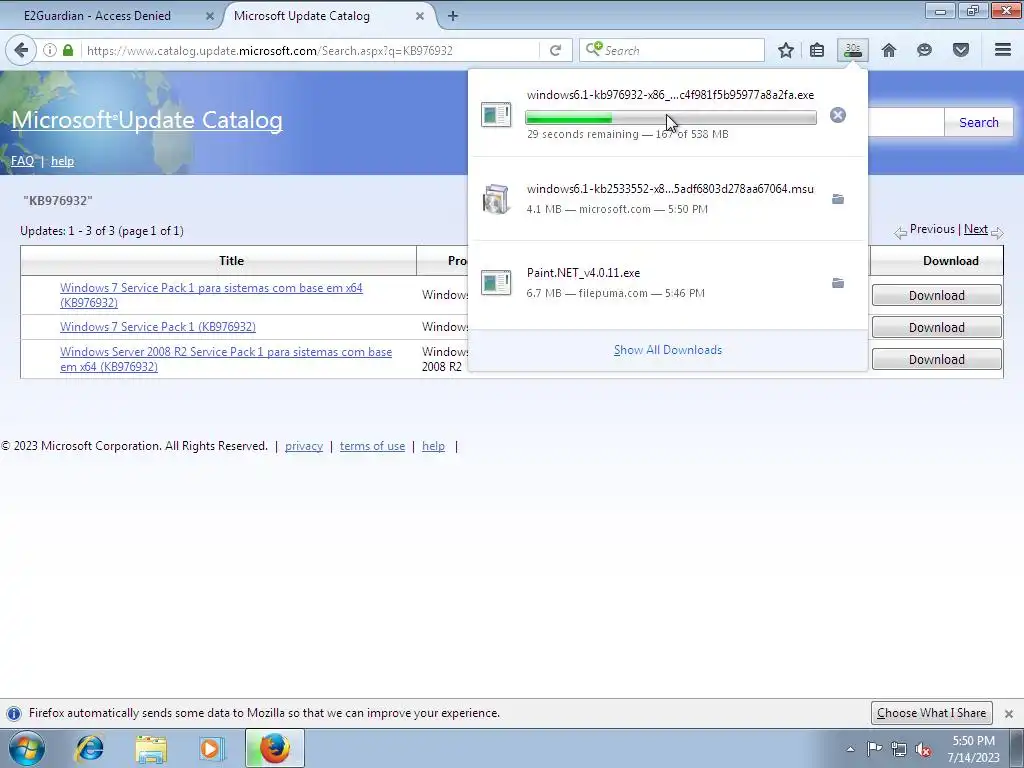Click the green padlock security icon
This screenshot has height=768, width=1024.
tap(68, 50)
